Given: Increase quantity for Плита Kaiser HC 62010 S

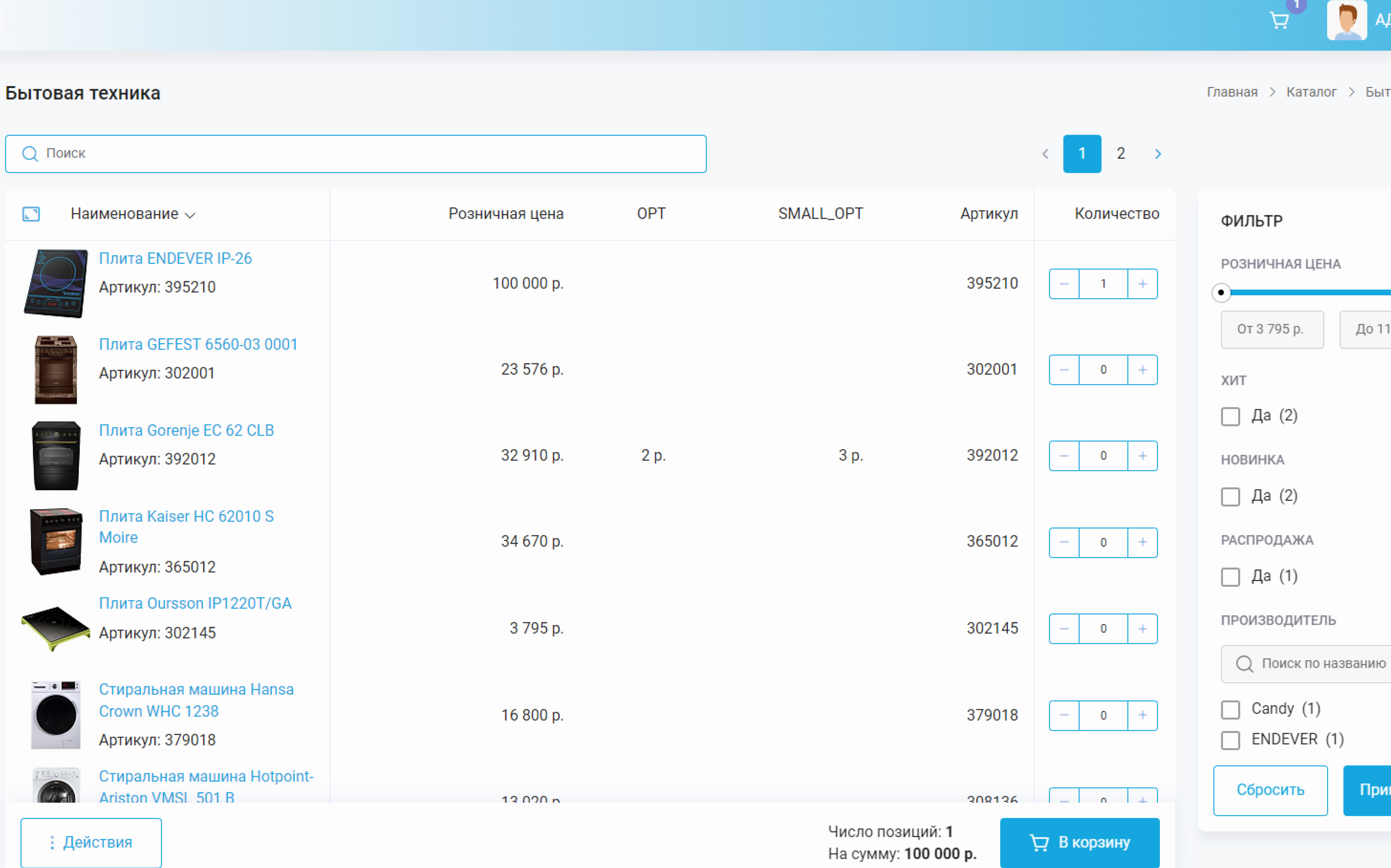Looking at the screenshot, I should click(1142, 542).
